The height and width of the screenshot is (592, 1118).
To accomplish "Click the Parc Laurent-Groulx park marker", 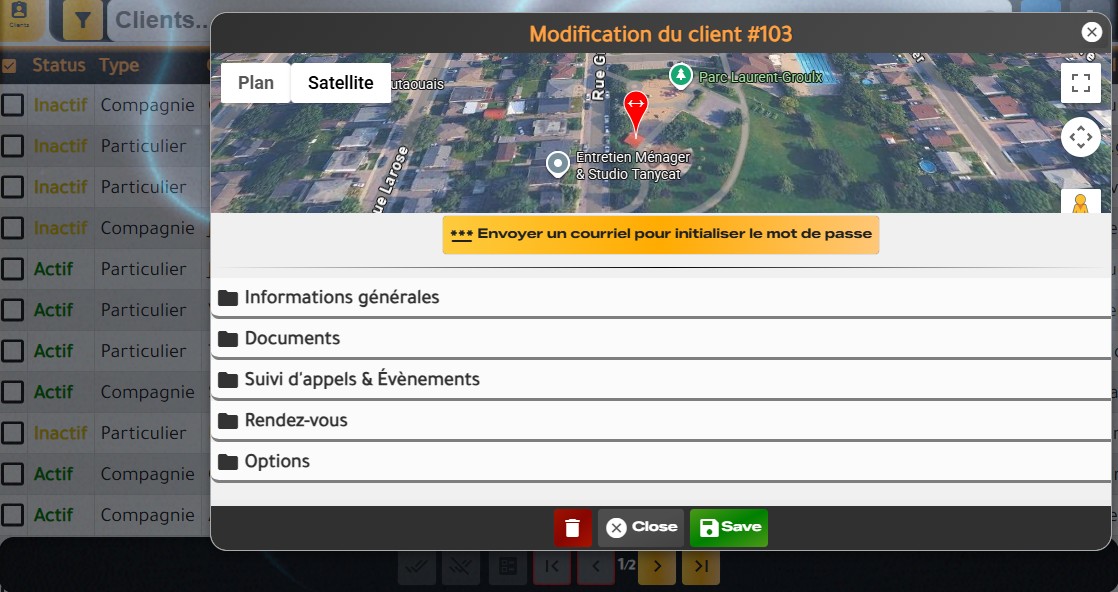I will (681, 76).
